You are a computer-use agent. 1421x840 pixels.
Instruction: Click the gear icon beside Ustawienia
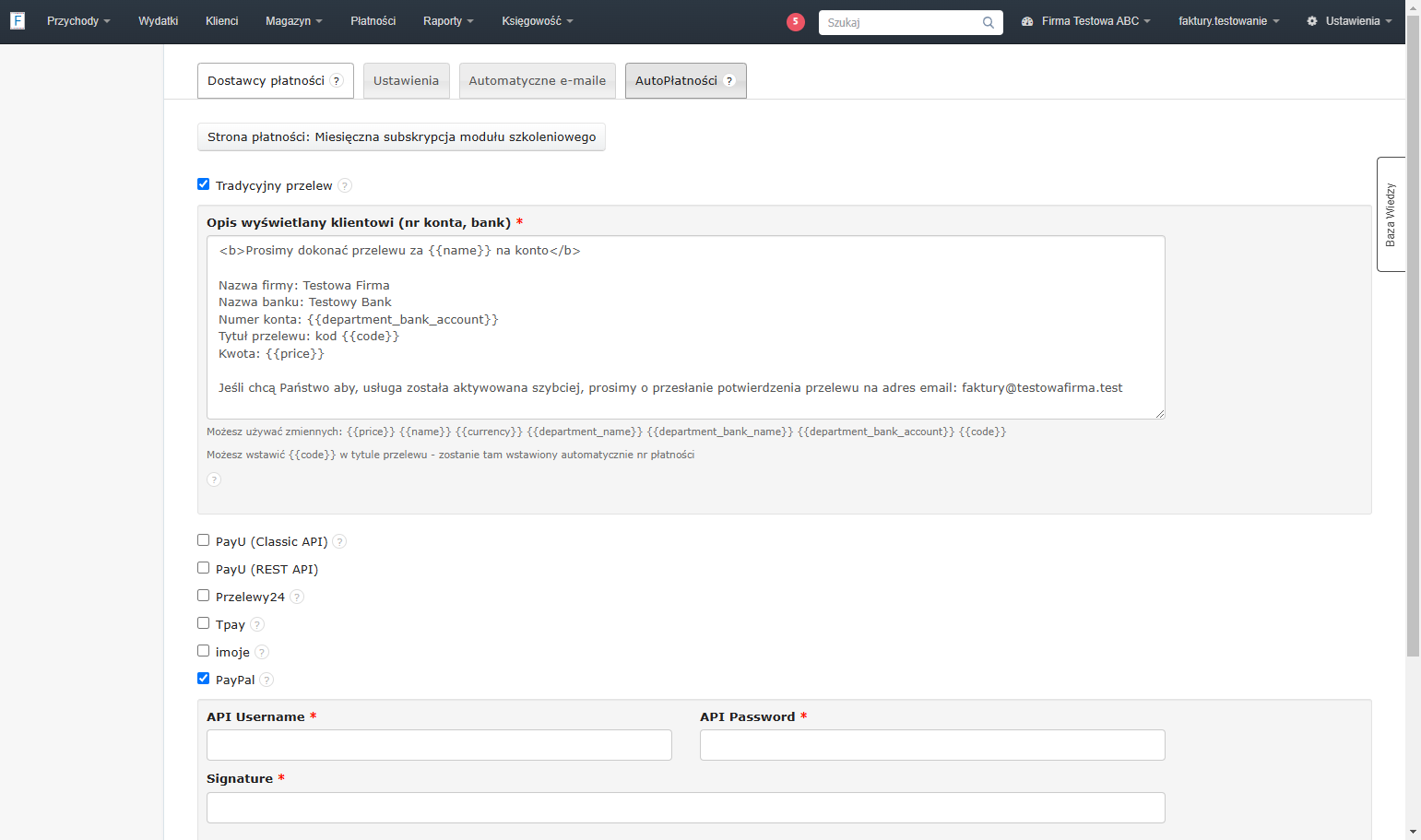click(1312, 21)
